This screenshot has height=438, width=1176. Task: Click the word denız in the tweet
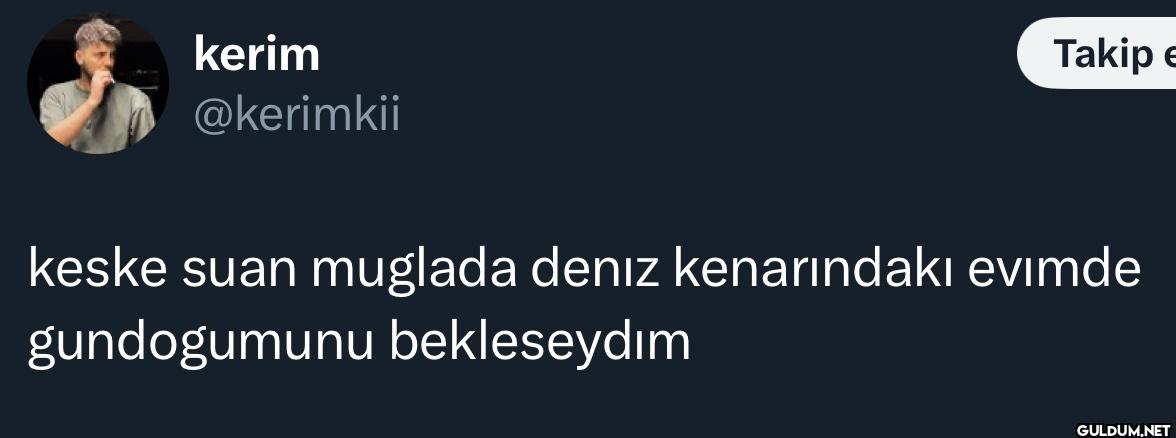[x=595, y=271]
